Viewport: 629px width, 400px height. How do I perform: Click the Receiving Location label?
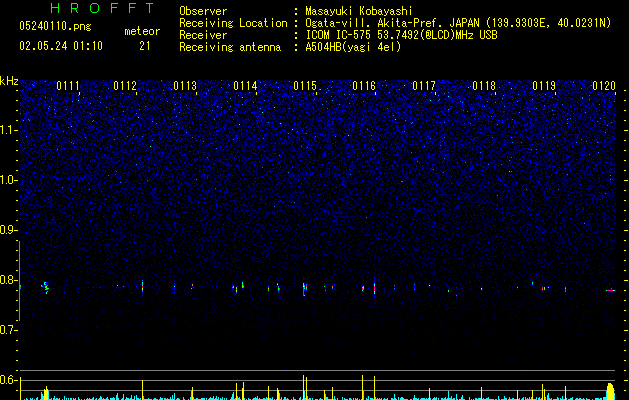click(233, 23)
